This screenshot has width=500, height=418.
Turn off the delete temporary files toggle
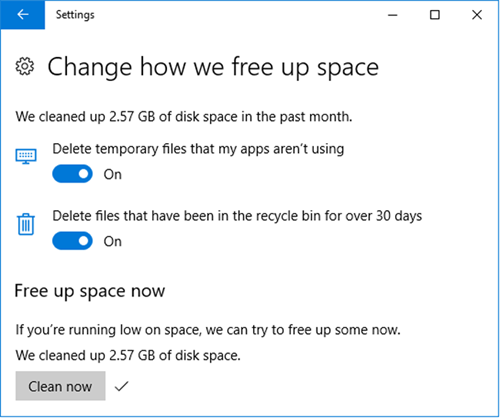point(72,174)
